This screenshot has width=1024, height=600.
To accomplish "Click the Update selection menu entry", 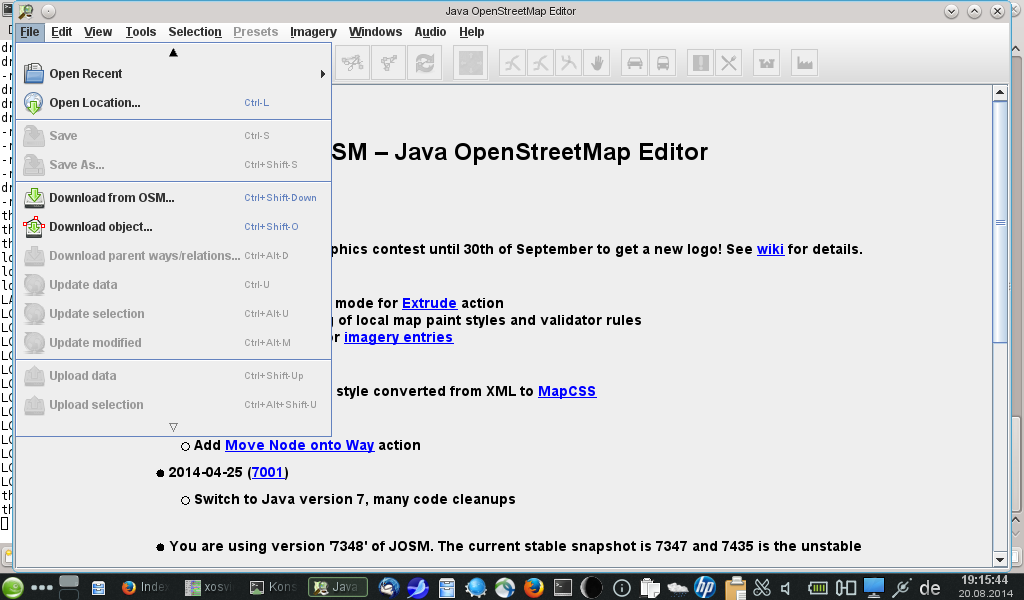I will 174,313.
